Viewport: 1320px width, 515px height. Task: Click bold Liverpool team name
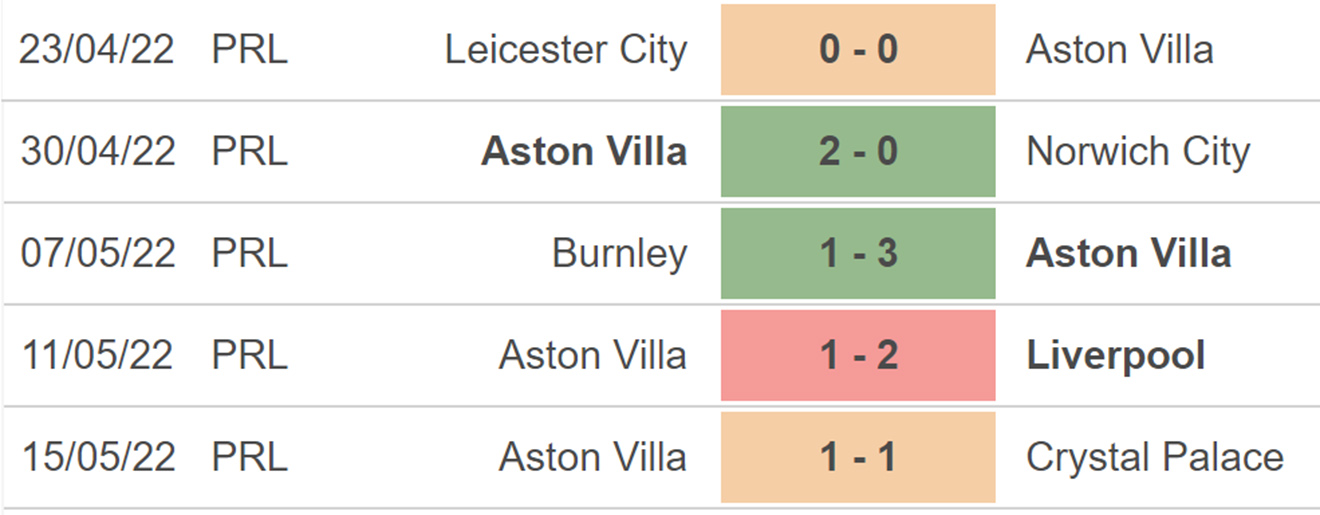(x=1116, y=356)
